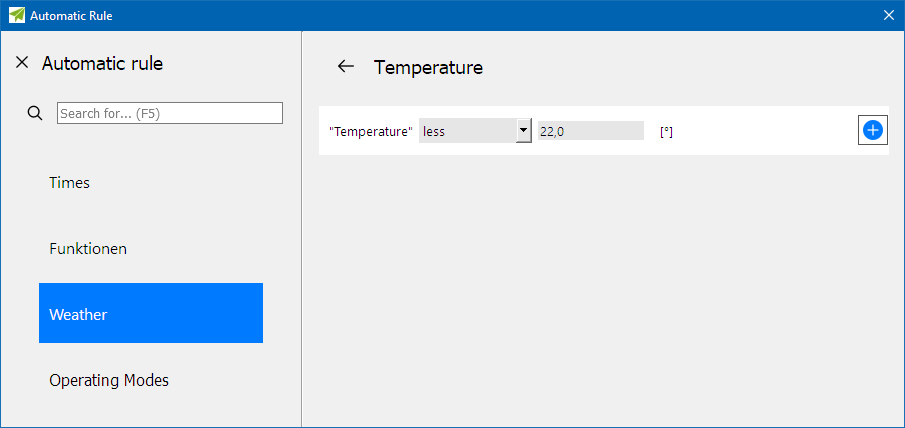Go back using the left arrow
Image resolution: width=905 pixels, height=428 pixels.
(346, 66)
